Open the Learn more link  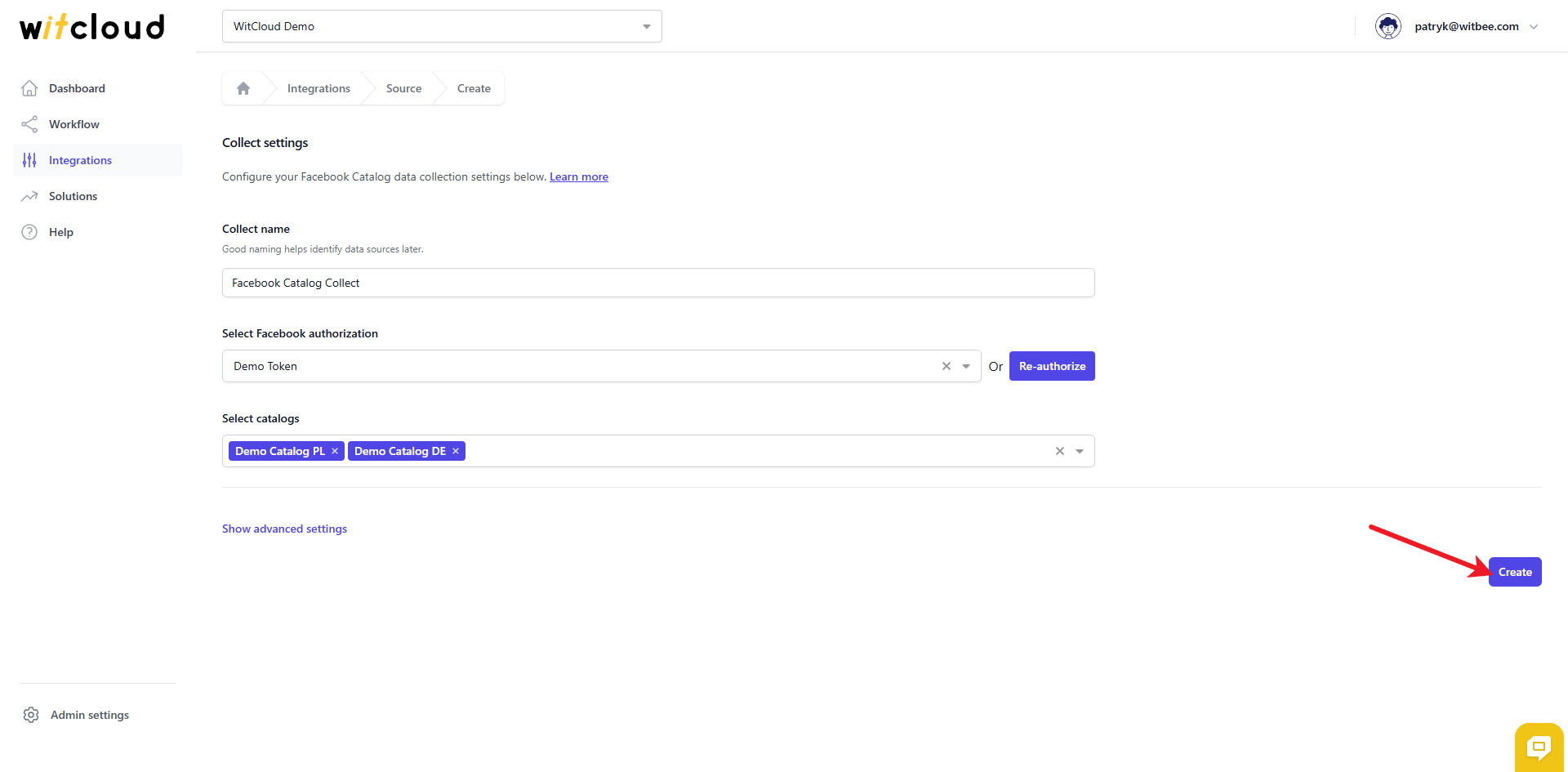coord(579,176)
